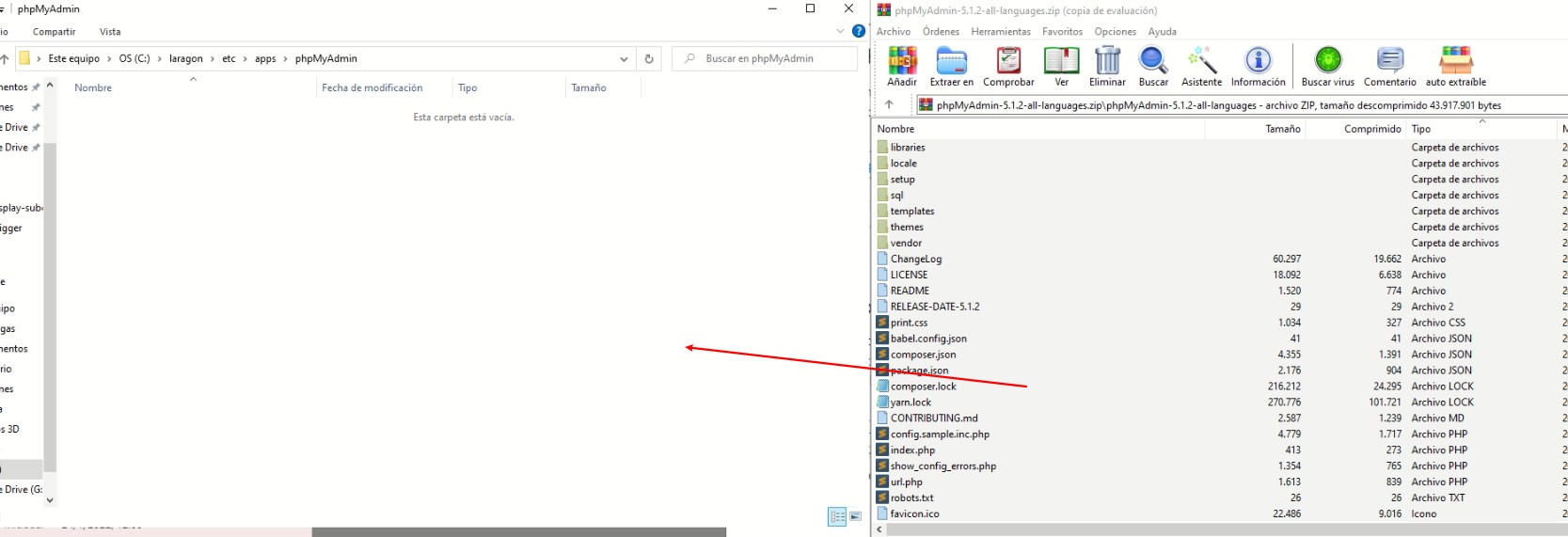Click the WinRAR horizontal scrollbar

coord(1227,529)
